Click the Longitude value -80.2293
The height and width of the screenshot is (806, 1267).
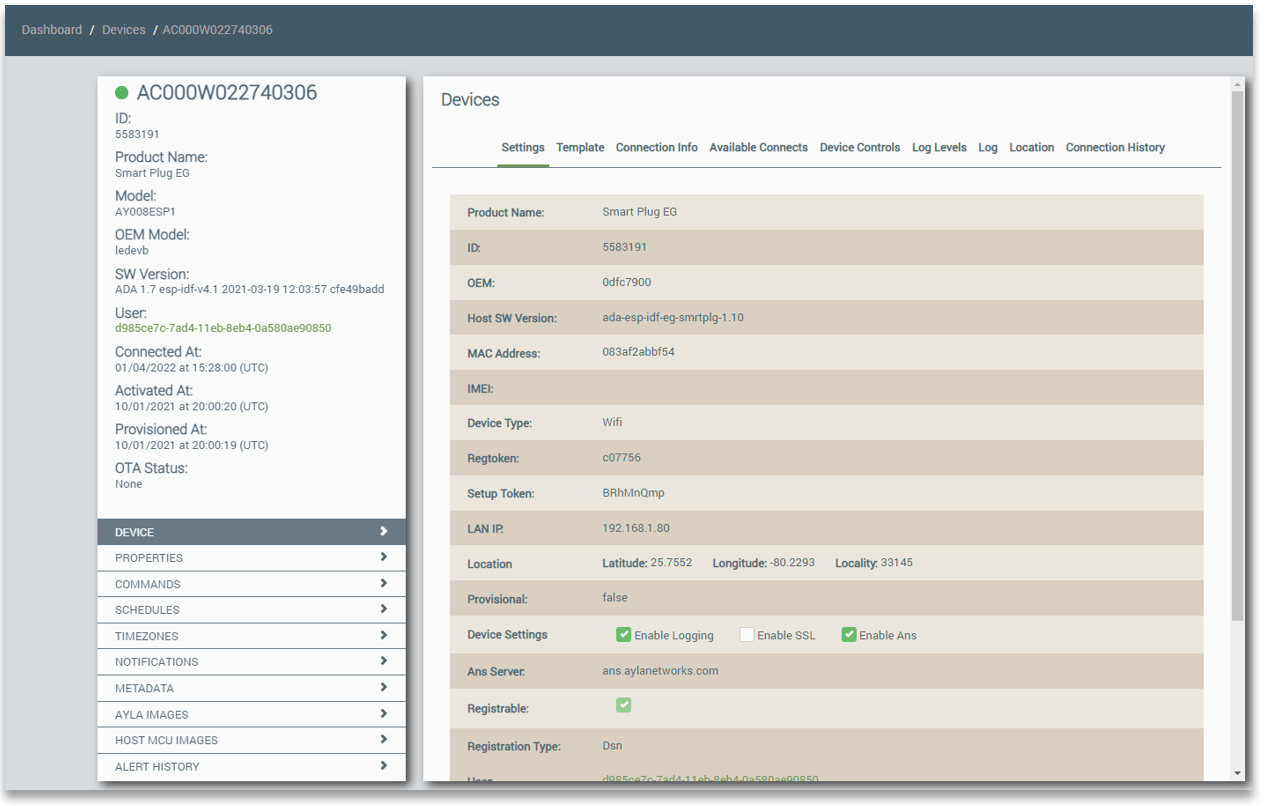pyautogui.click(x=792, y=563)
